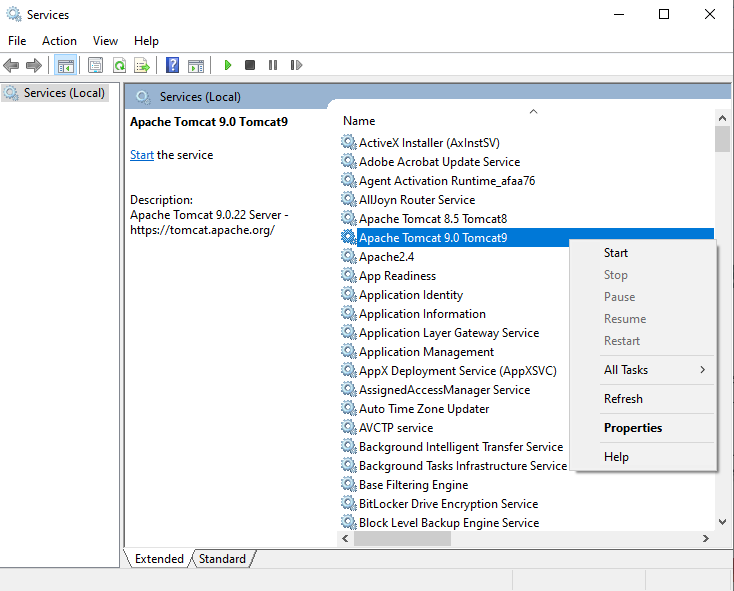Select Application Layer Gateway Service row
The image size is (734, 591).
point(449,333)
